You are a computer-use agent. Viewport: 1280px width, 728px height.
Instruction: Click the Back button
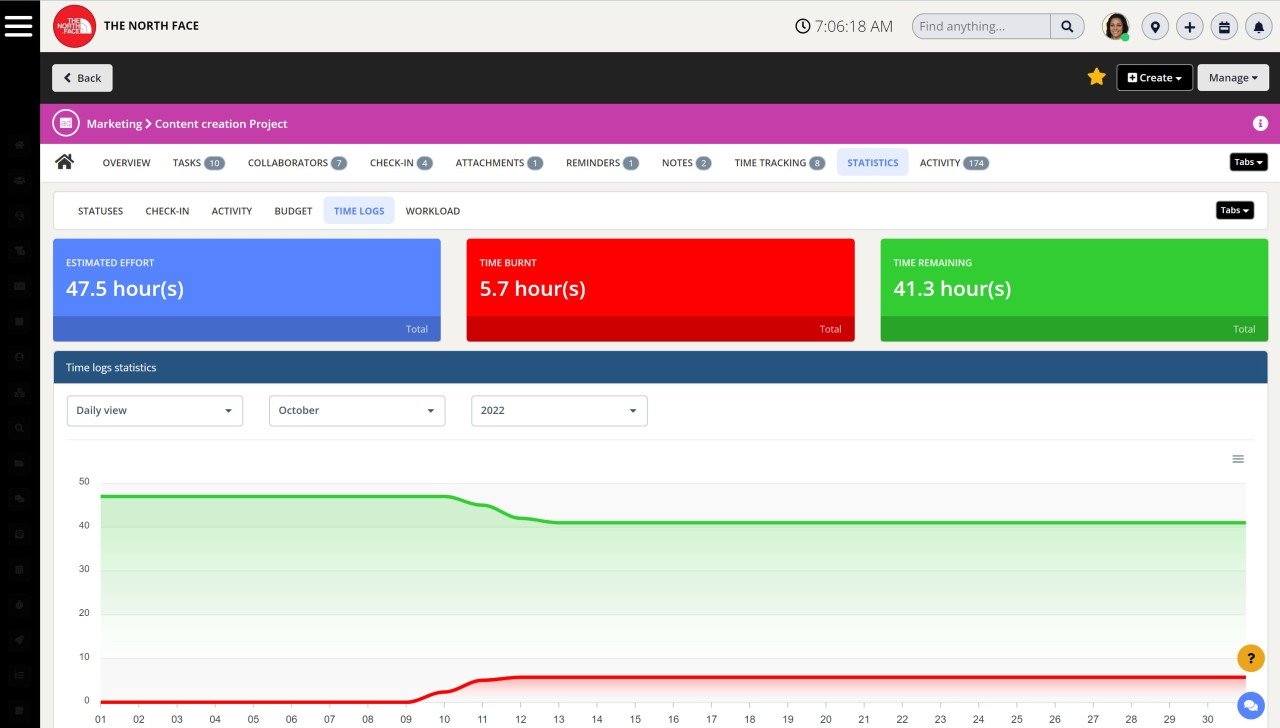(82, 77)
